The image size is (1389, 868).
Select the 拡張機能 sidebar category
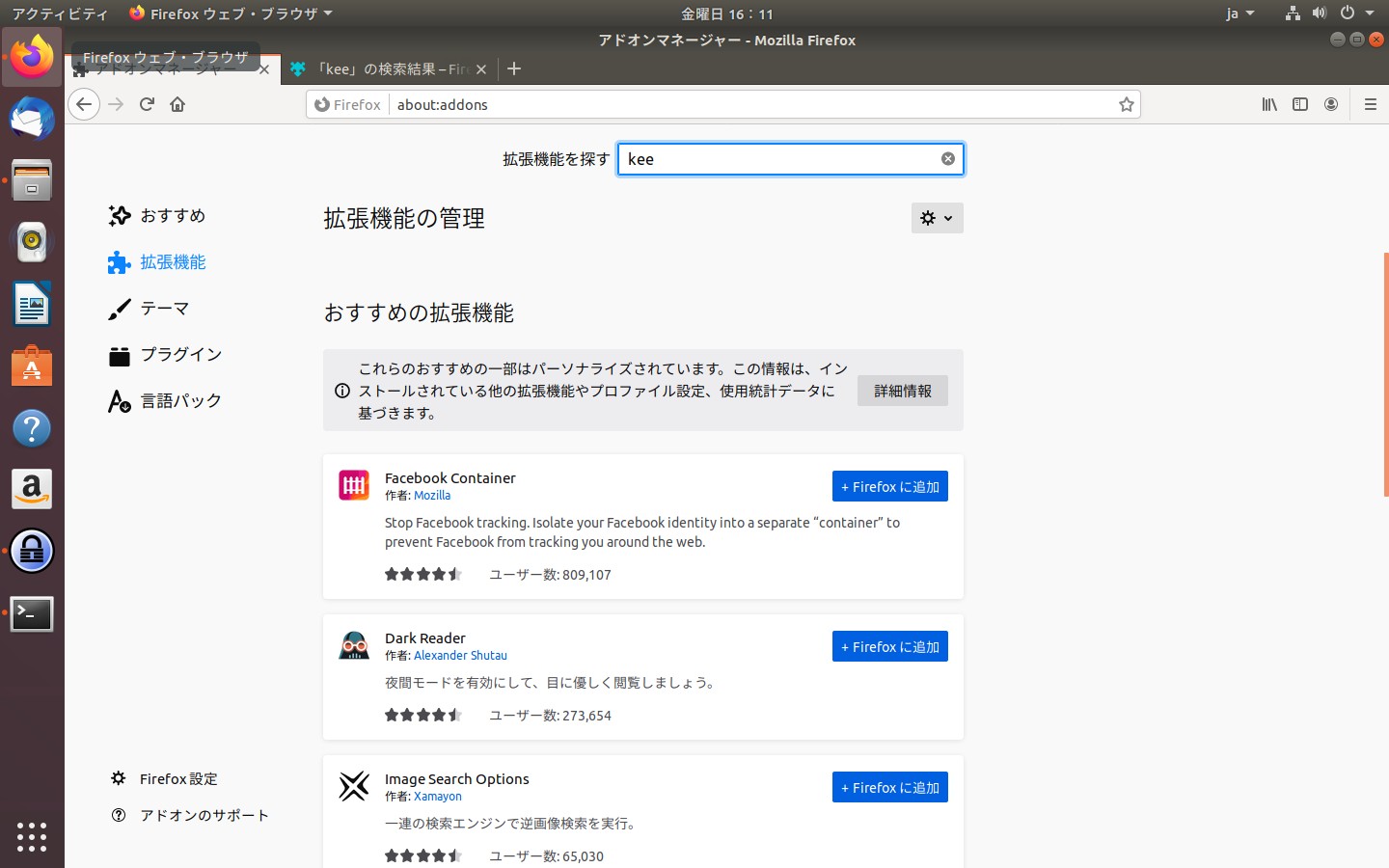coord(157,262)
